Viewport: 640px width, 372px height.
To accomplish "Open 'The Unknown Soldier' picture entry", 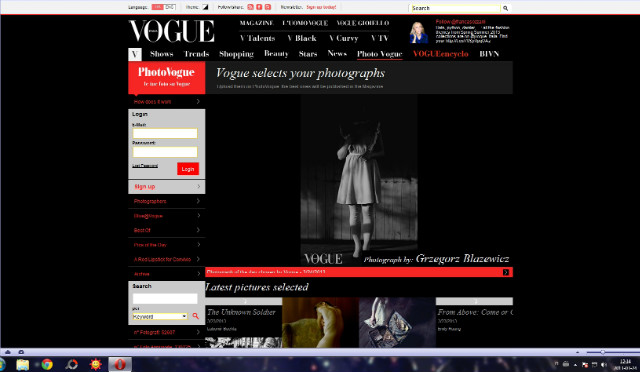I will pyautogui.click(x=241, y=312).
